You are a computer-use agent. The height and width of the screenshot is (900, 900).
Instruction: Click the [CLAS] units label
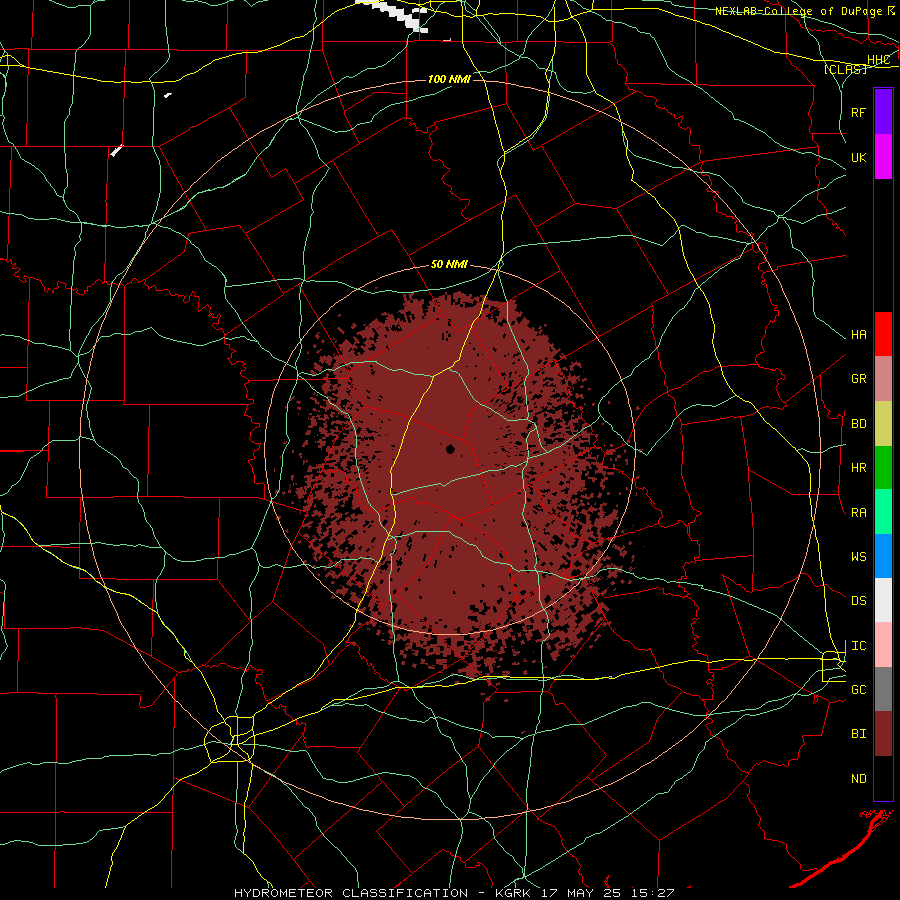[x=845, y=69]
